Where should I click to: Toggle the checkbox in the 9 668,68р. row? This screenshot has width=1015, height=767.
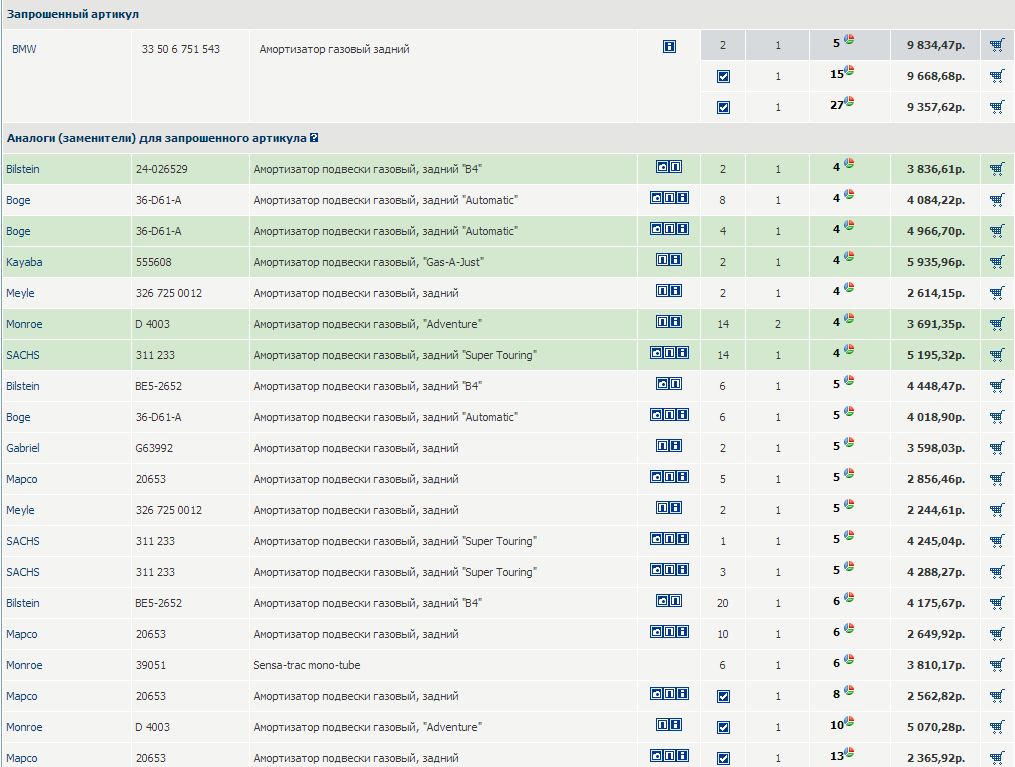(x=724, y=76)
